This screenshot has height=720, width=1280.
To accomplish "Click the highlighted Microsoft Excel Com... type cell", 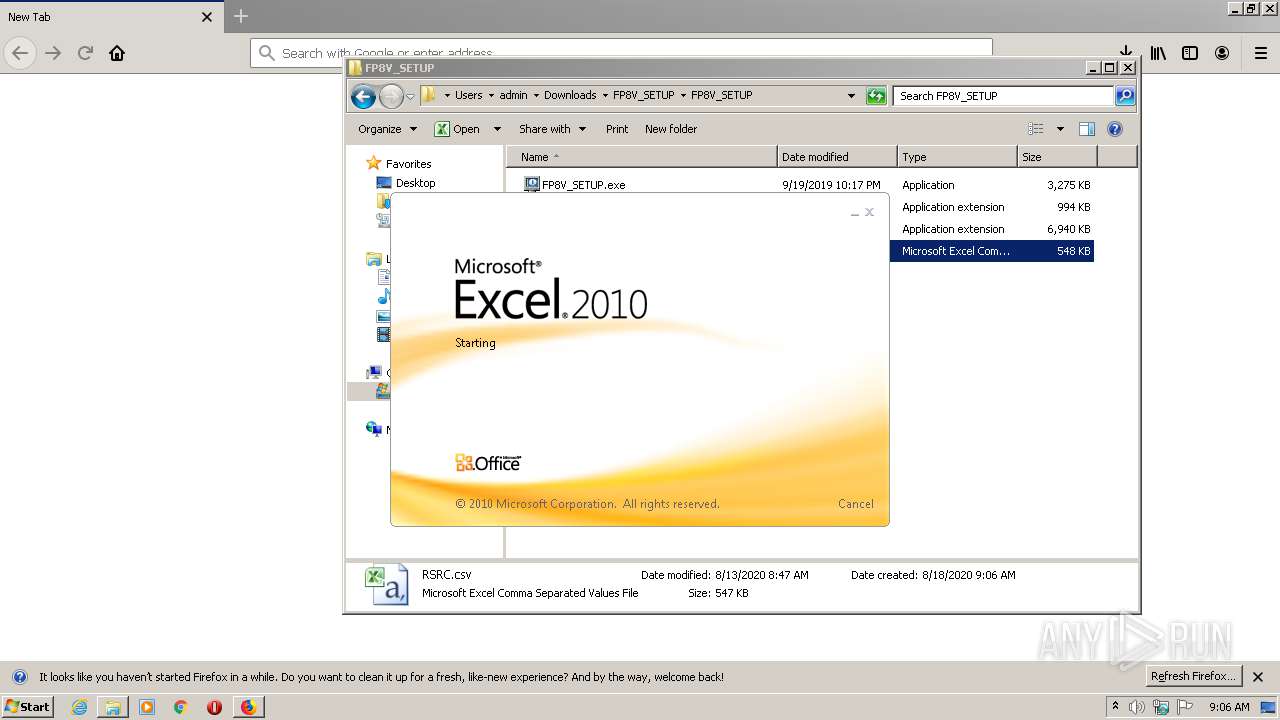I will point(956,251).
